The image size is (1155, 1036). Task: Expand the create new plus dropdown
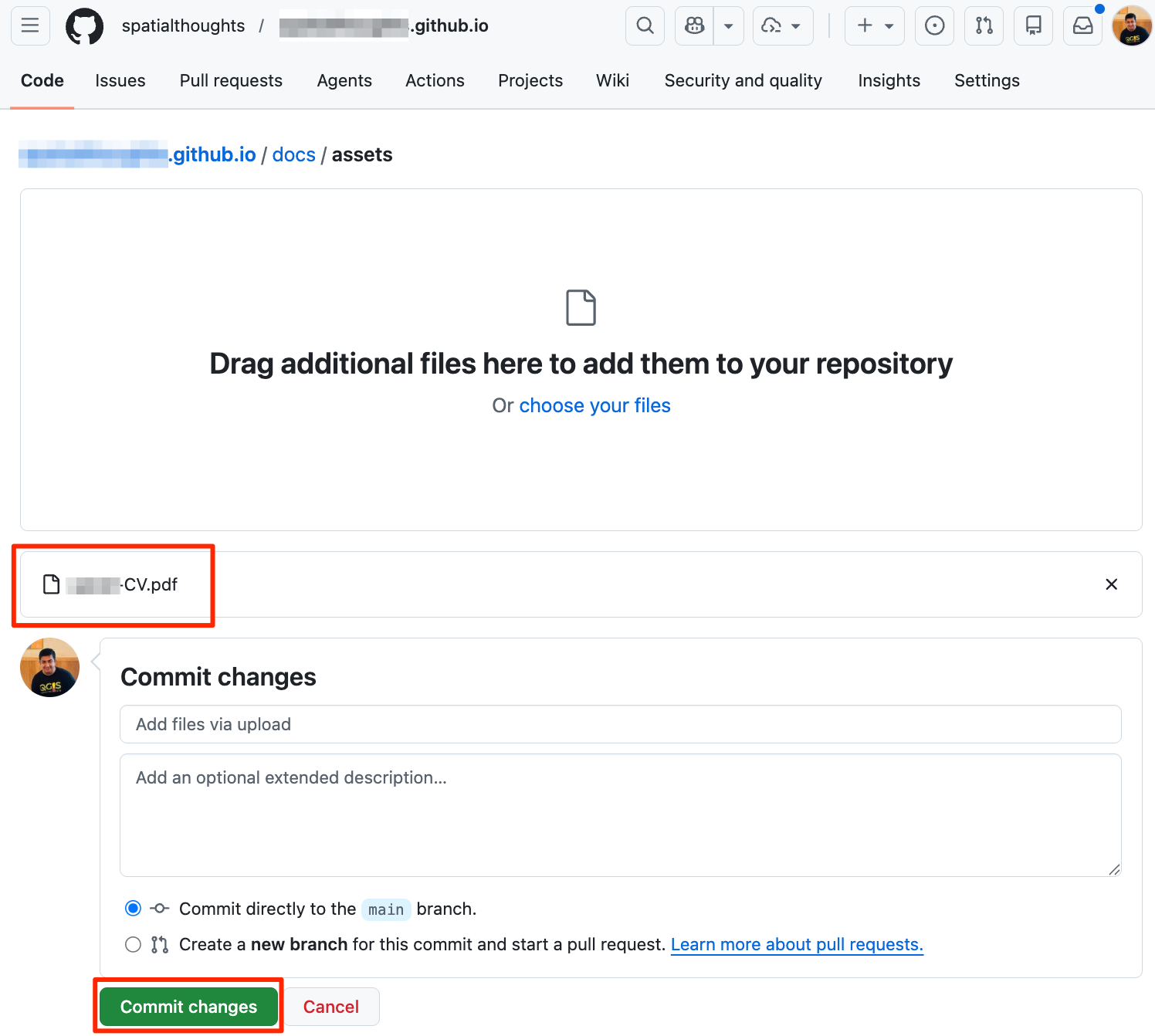click(874, 26)
